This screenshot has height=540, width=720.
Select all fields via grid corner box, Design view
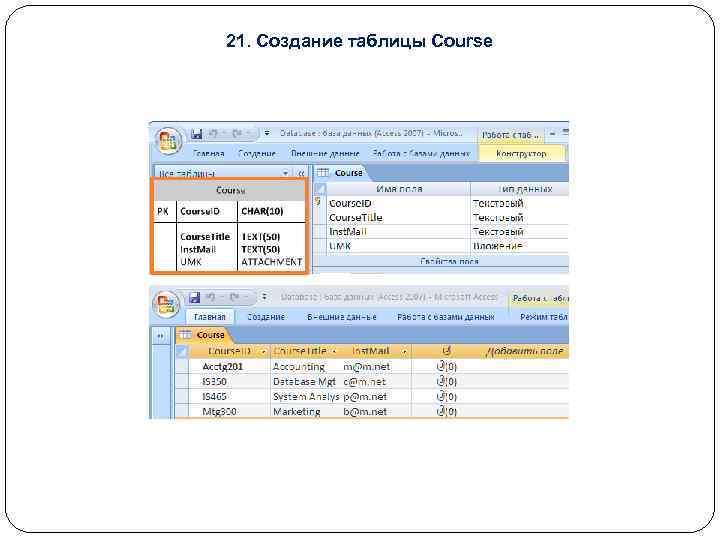(x=321, y=189)
